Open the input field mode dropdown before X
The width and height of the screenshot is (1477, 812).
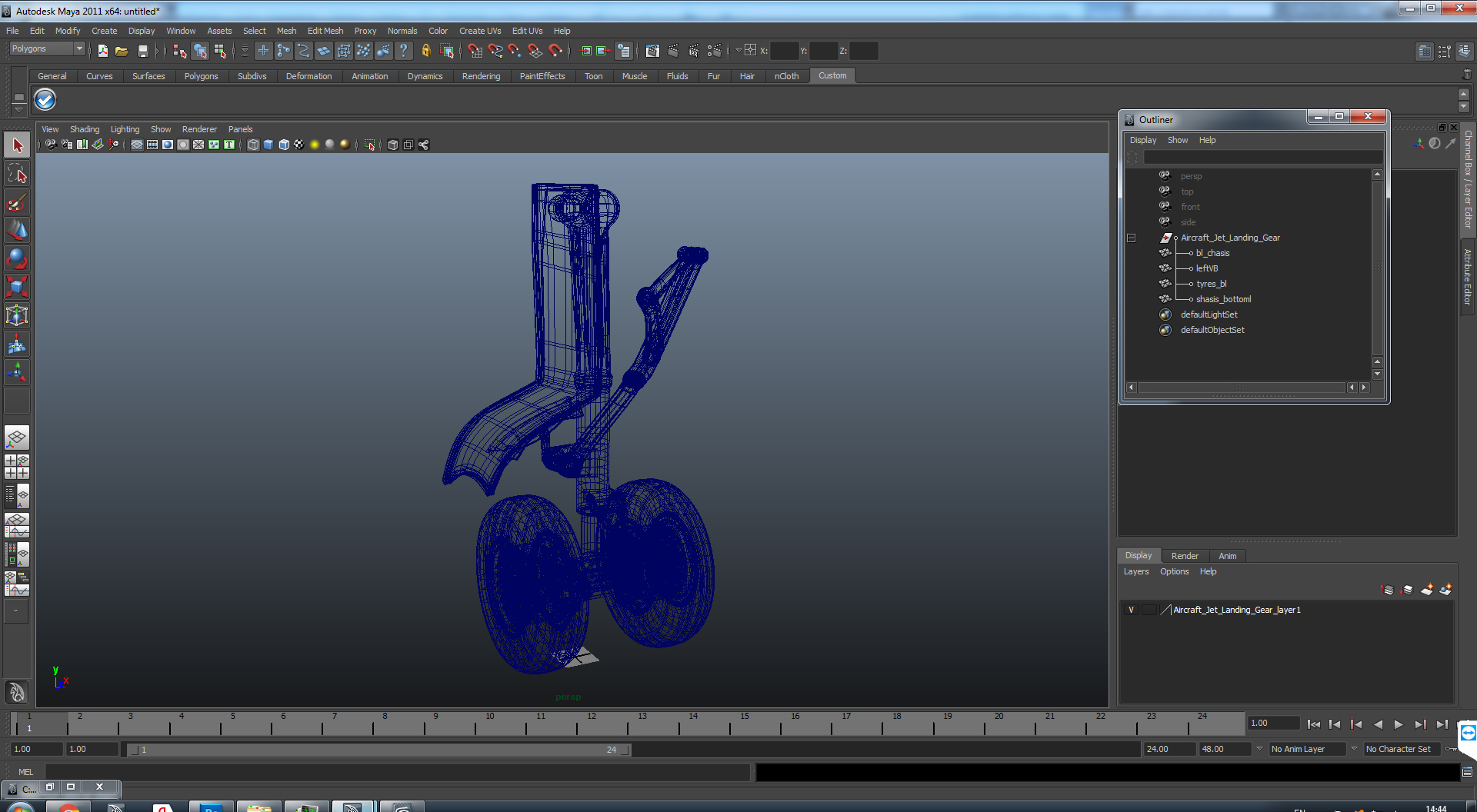(738, 51)
